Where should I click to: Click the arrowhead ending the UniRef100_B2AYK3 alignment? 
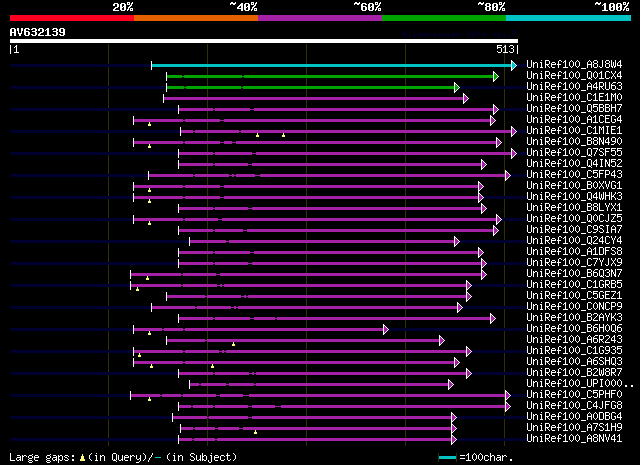tap(493, 318)
